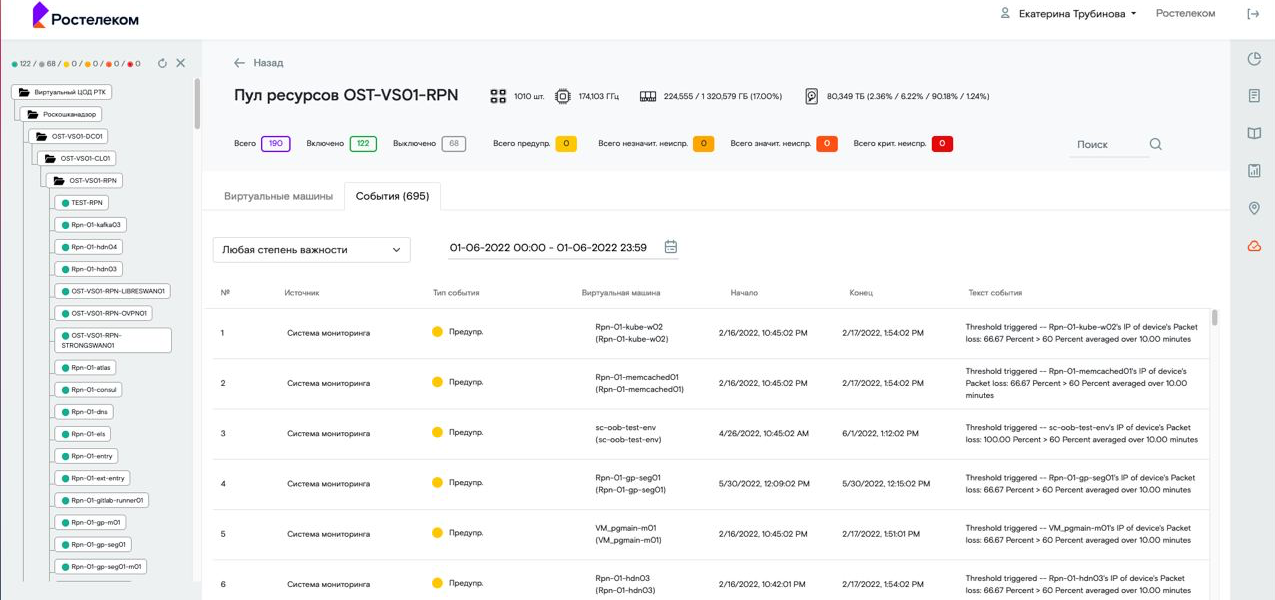
Task: Click the Поиск search field
Action: (x=1105, y=145)
